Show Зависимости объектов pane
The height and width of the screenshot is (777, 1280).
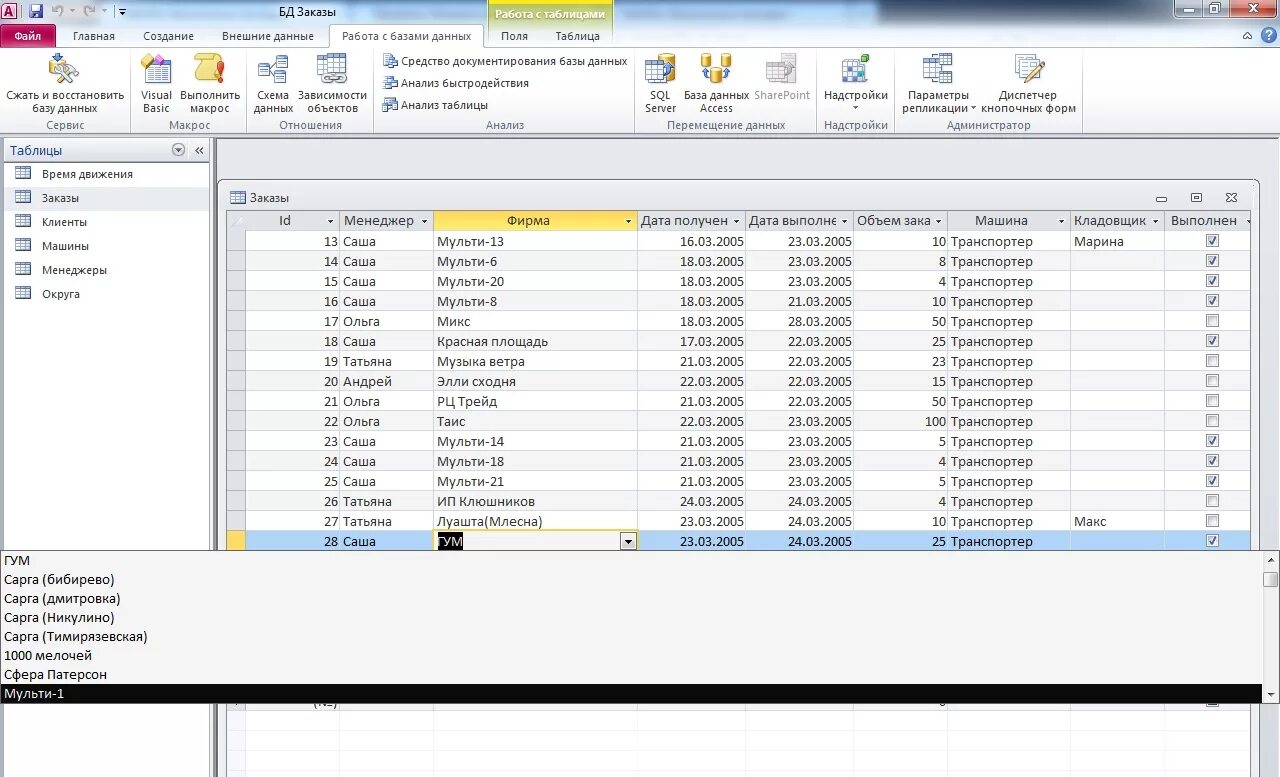coord(332,84)
